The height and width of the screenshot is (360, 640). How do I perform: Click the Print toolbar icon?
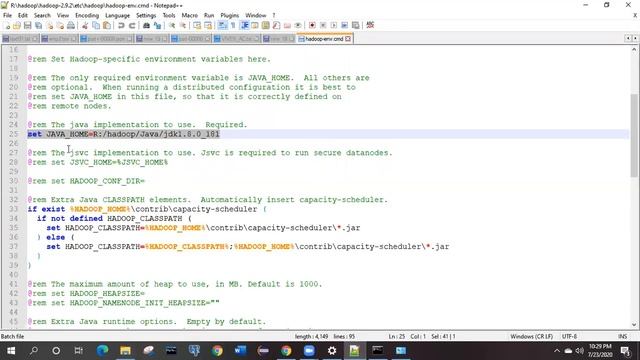coord(71,25)
